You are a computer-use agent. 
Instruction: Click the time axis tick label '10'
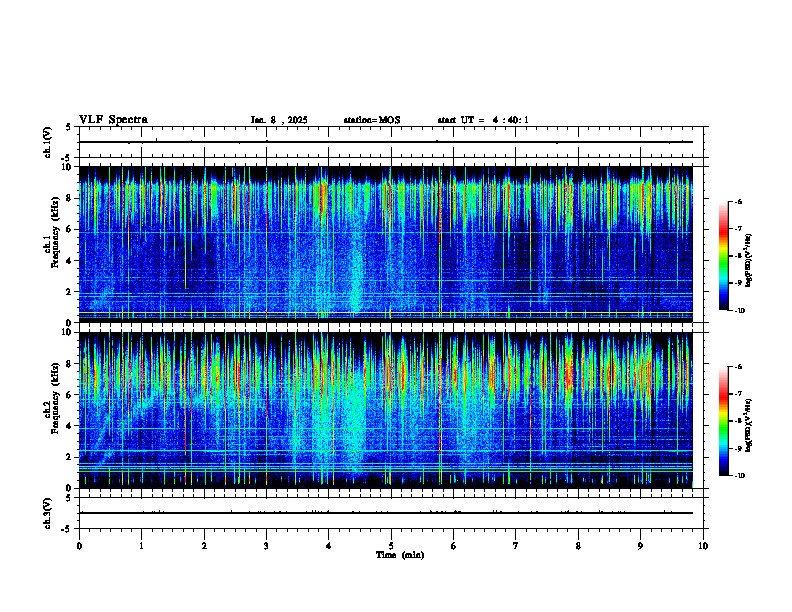pos(703,546)
